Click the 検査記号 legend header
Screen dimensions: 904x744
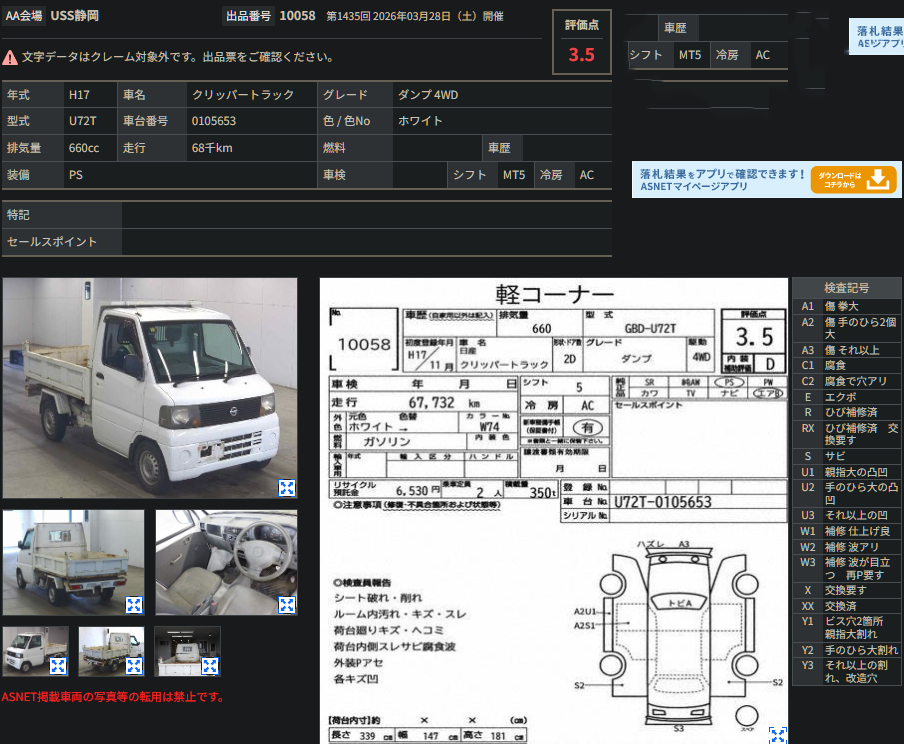click(x=846, y=288)
